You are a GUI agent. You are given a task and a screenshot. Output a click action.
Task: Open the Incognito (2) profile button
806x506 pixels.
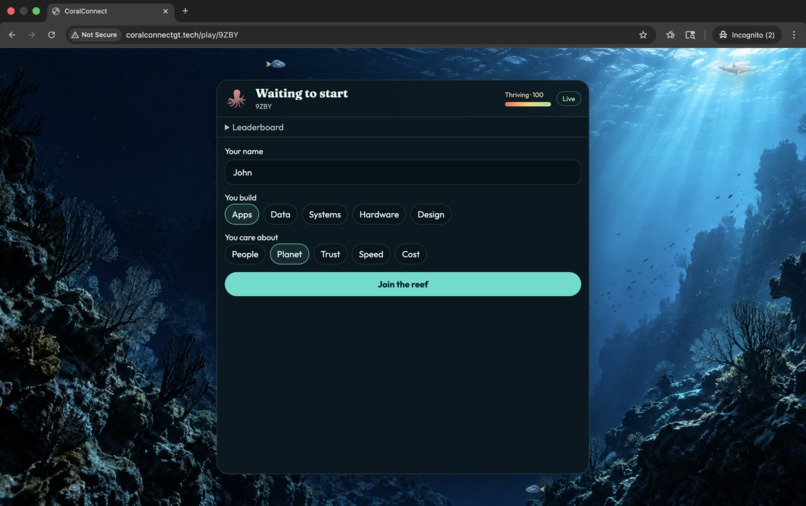point(747,35)
